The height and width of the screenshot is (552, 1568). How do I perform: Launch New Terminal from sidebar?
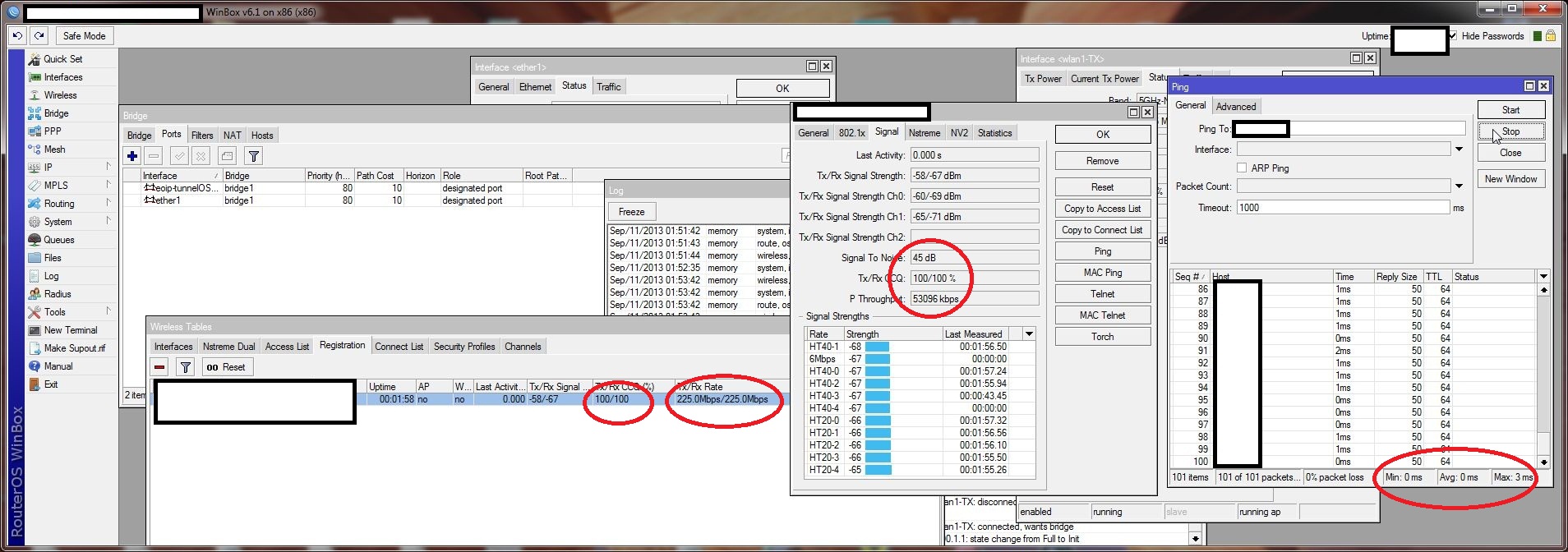[70, 330]
